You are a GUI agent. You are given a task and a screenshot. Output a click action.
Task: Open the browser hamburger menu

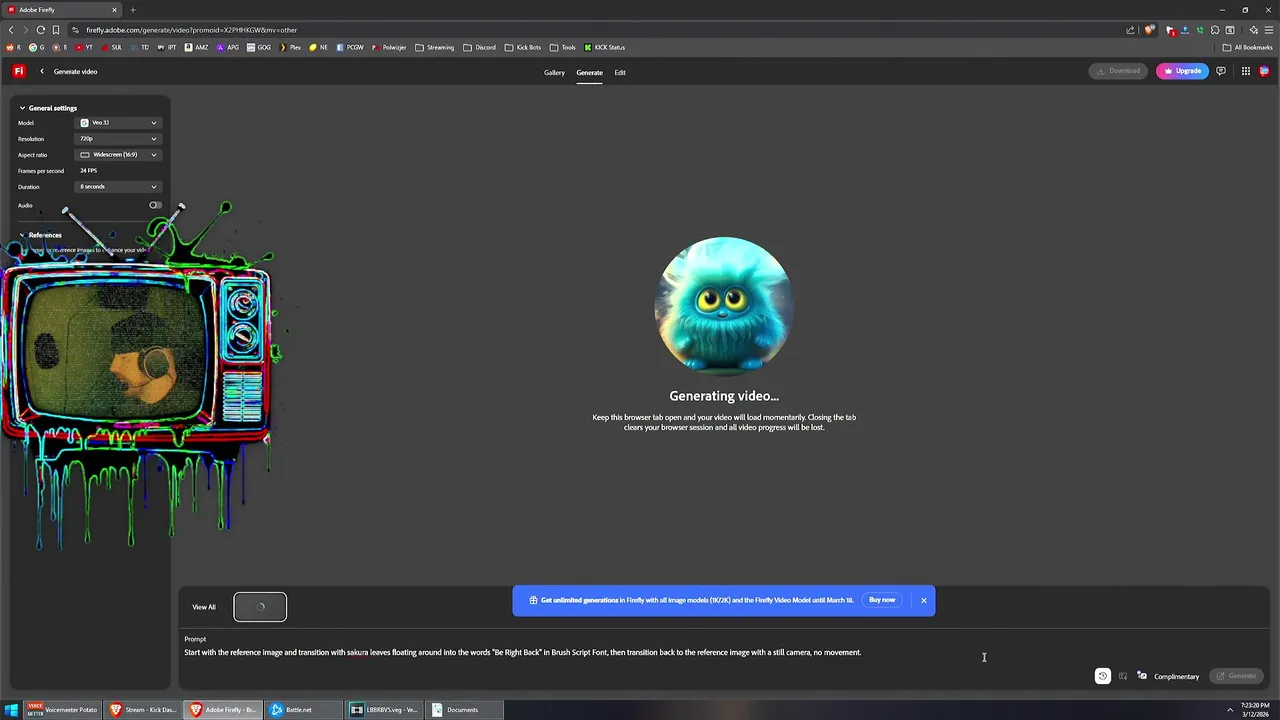1268,30
